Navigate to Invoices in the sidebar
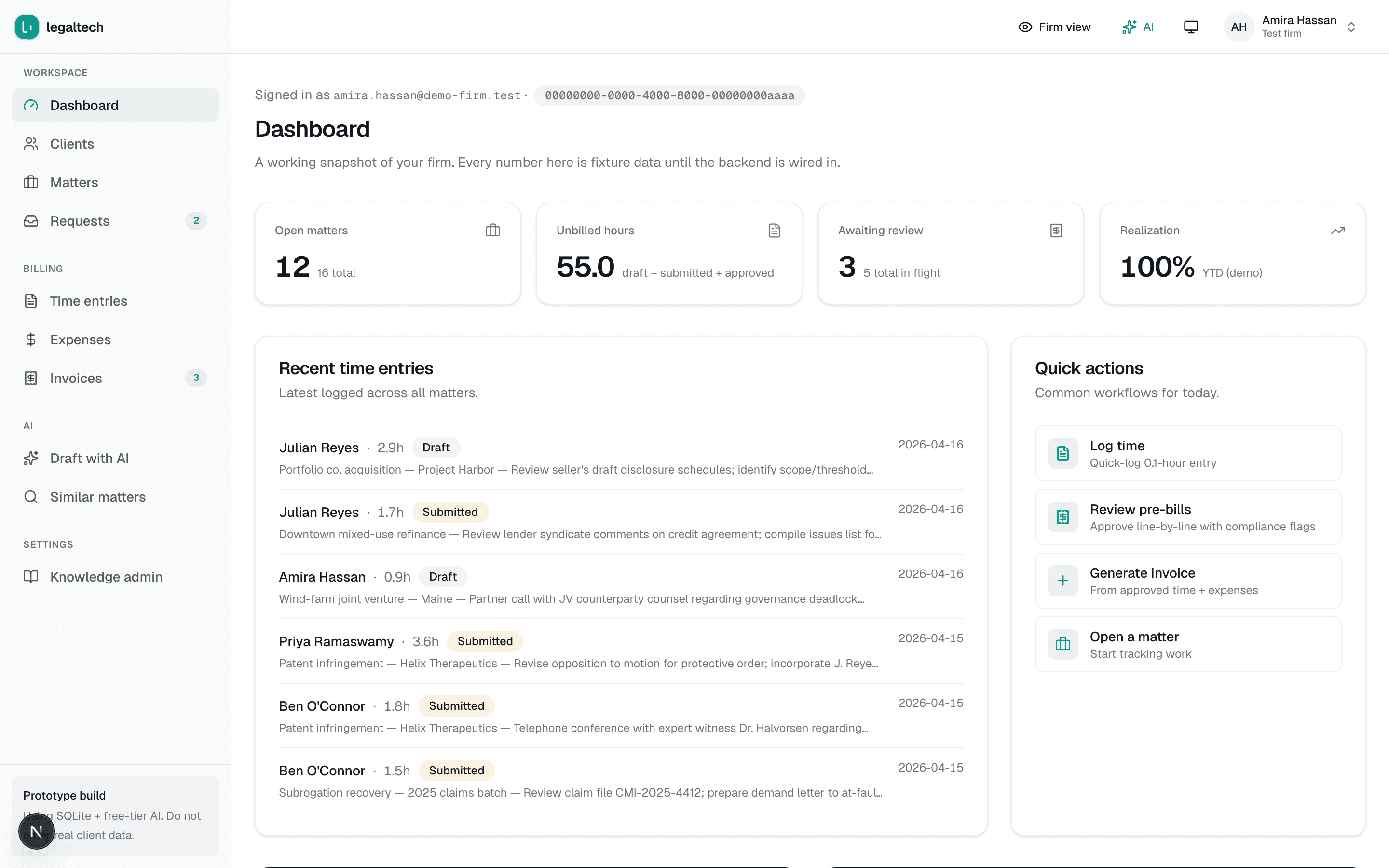The width and height of the screenshot is (1389, 868). 115,378
